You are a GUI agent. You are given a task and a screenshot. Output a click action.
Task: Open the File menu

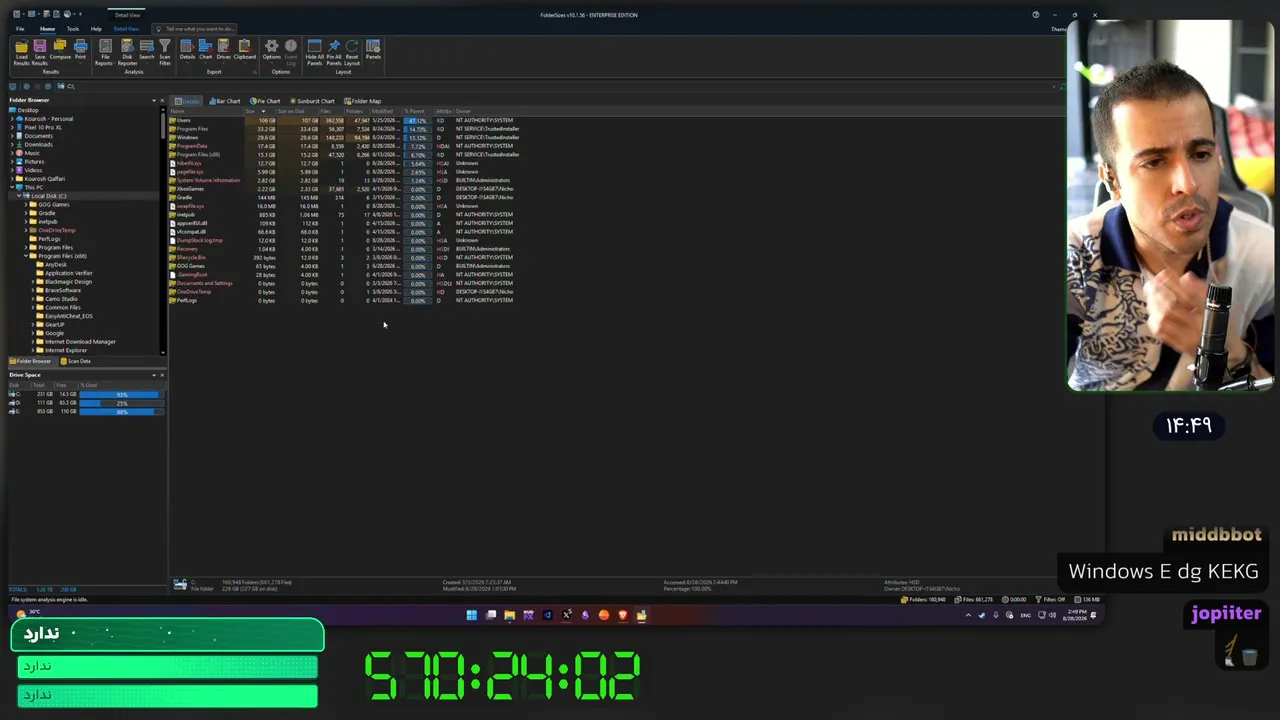20,29
